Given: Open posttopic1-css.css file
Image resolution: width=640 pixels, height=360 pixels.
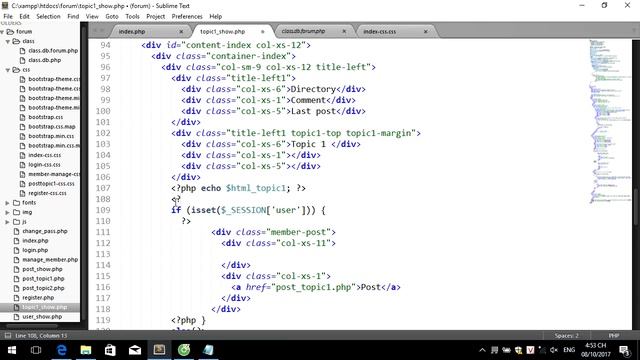Looking at the screenshot, I should (x=51, y=184).
